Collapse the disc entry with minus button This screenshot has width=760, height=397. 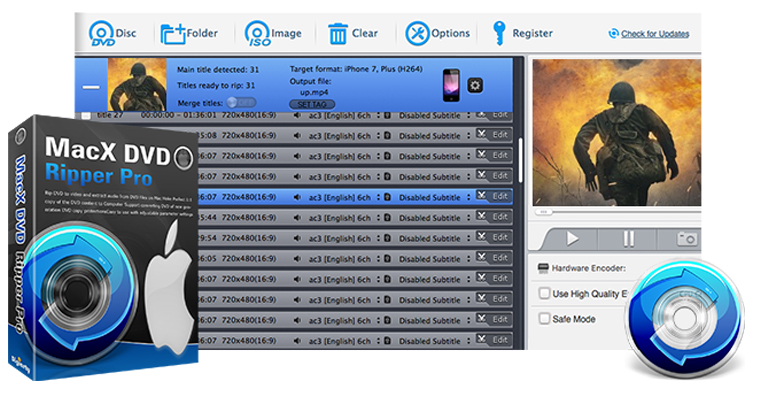(91, 87)
